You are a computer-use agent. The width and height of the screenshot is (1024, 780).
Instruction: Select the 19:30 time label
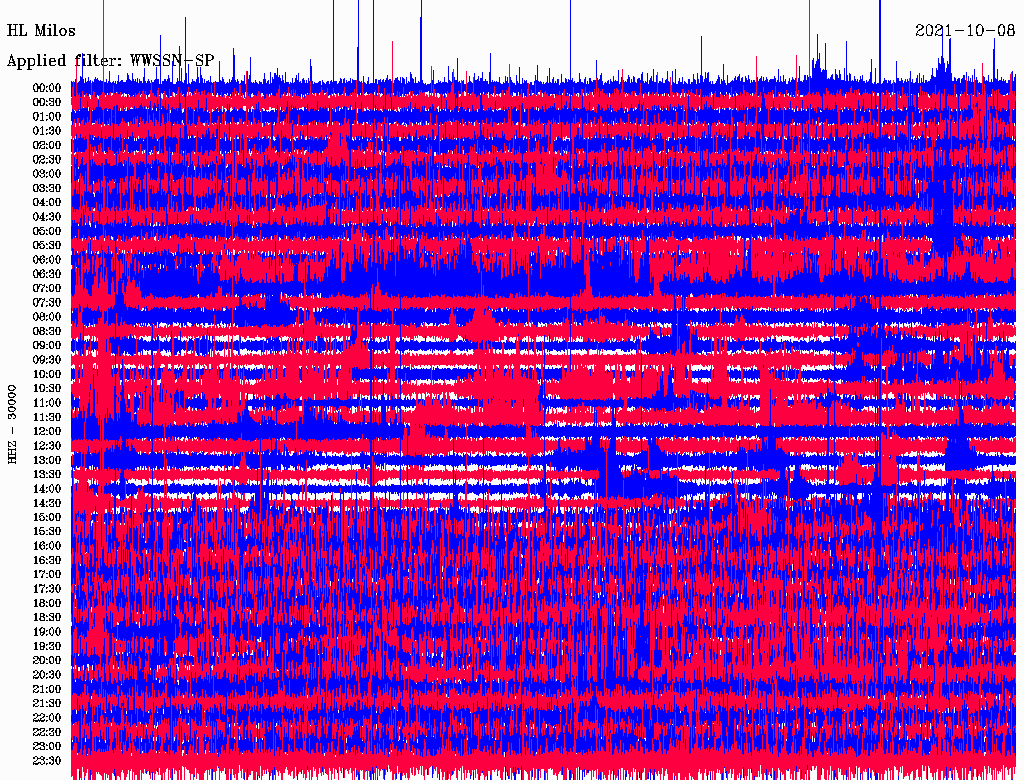tap(47, 646)
